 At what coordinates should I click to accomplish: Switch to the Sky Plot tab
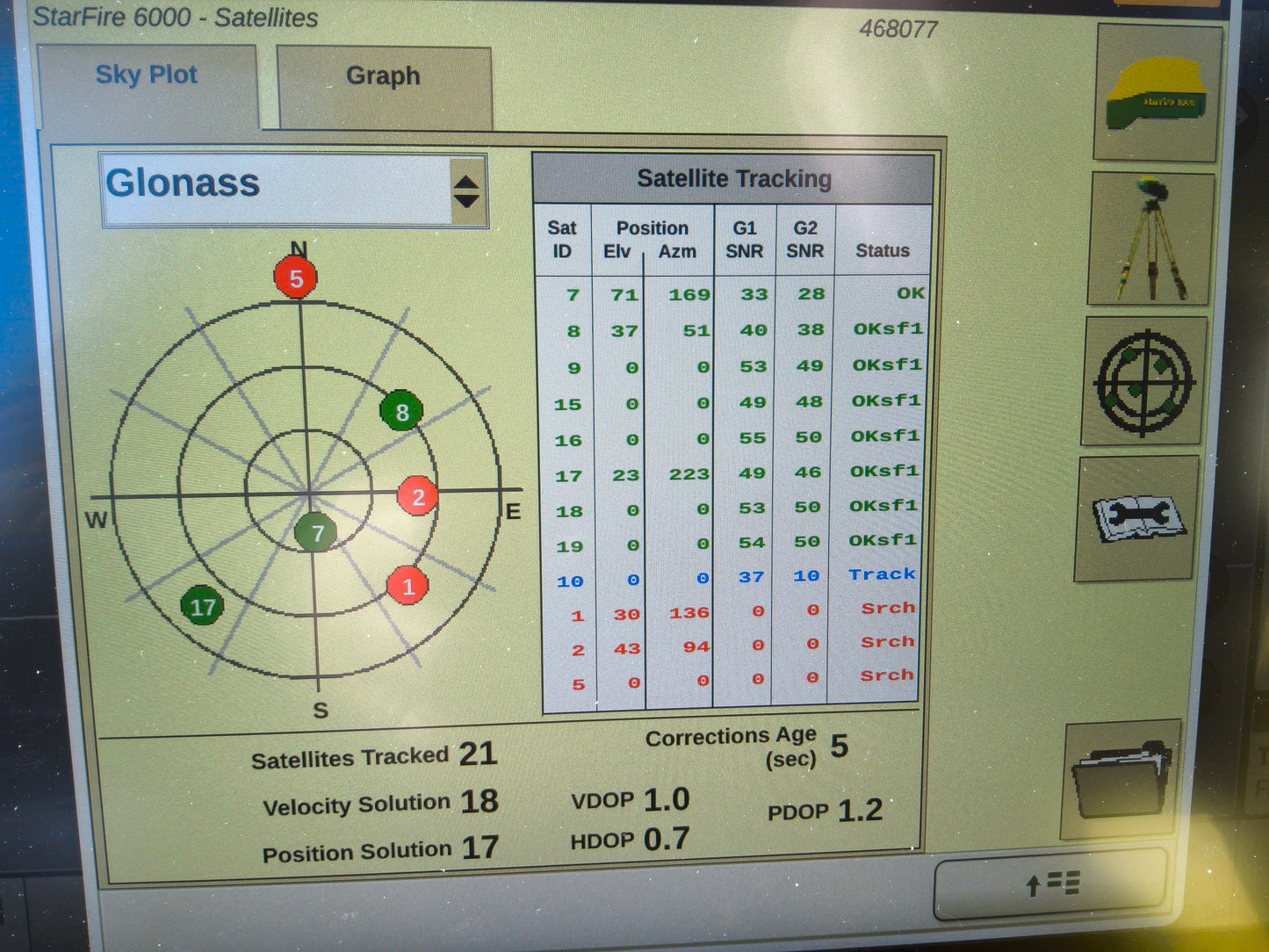tap(147, 76)
